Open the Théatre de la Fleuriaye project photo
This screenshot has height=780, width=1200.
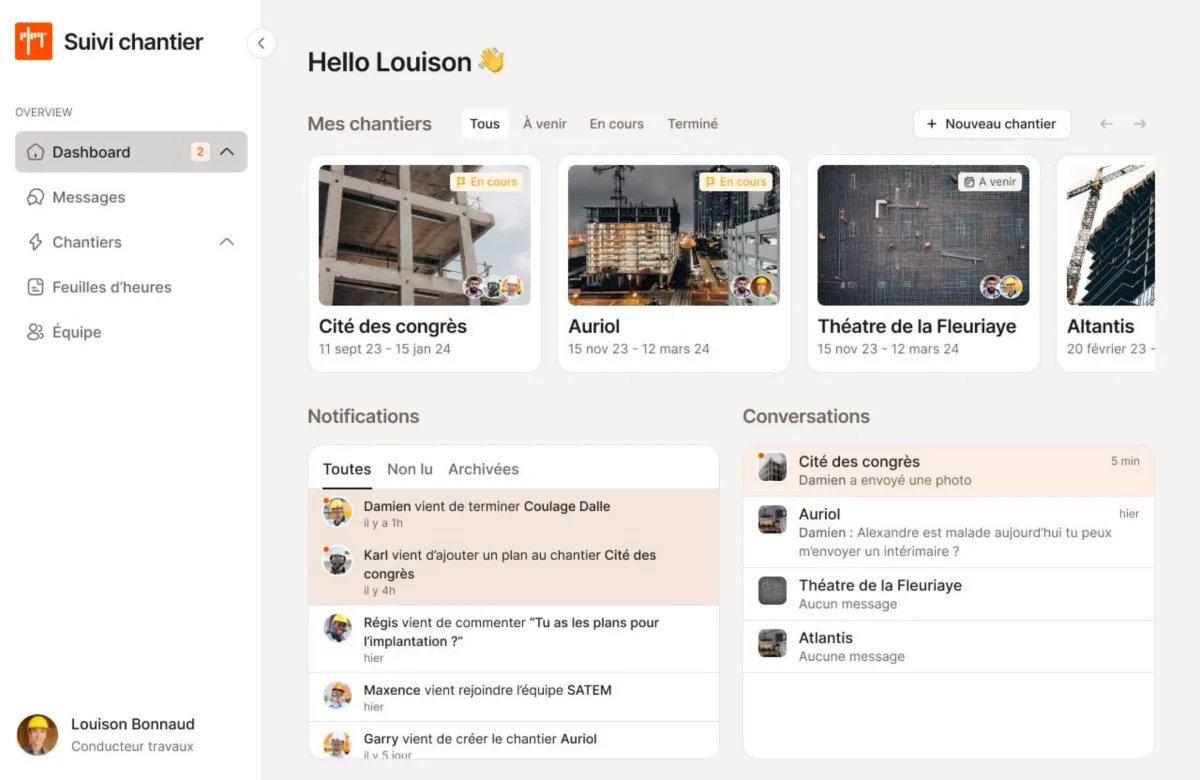923,235
